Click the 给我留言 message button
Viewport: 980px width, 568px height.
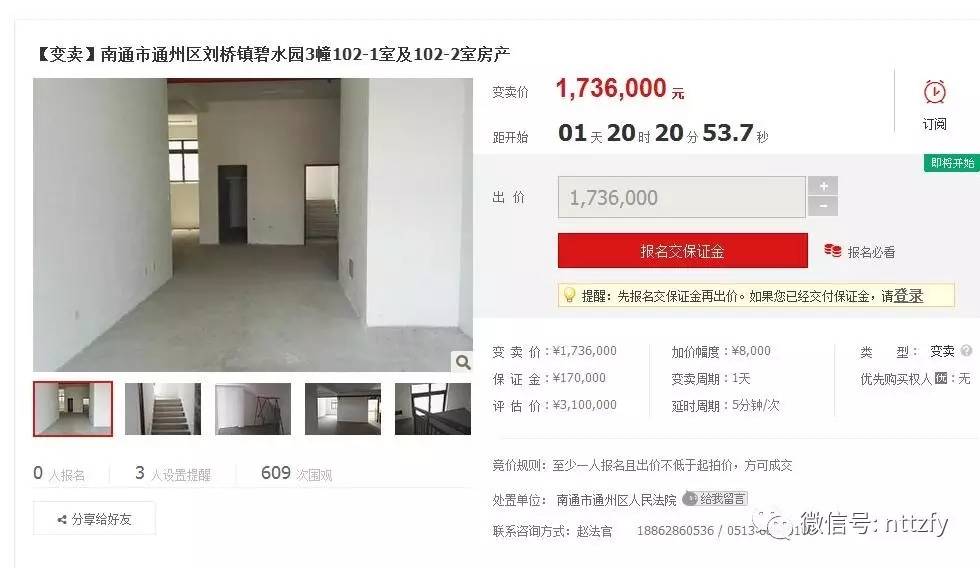click(715, 499)
